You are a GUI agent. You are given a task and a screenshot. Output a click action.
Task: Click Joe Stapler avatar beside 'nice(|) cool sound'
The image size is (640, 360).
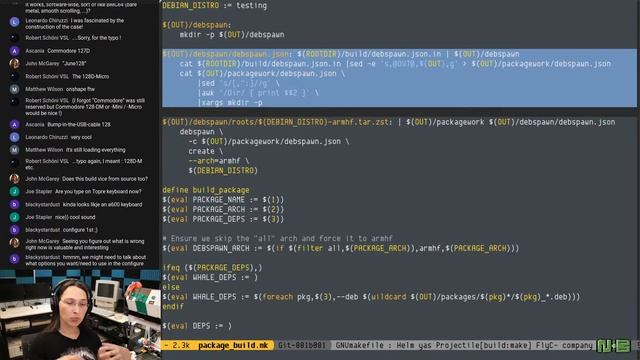tap(14, 217)
